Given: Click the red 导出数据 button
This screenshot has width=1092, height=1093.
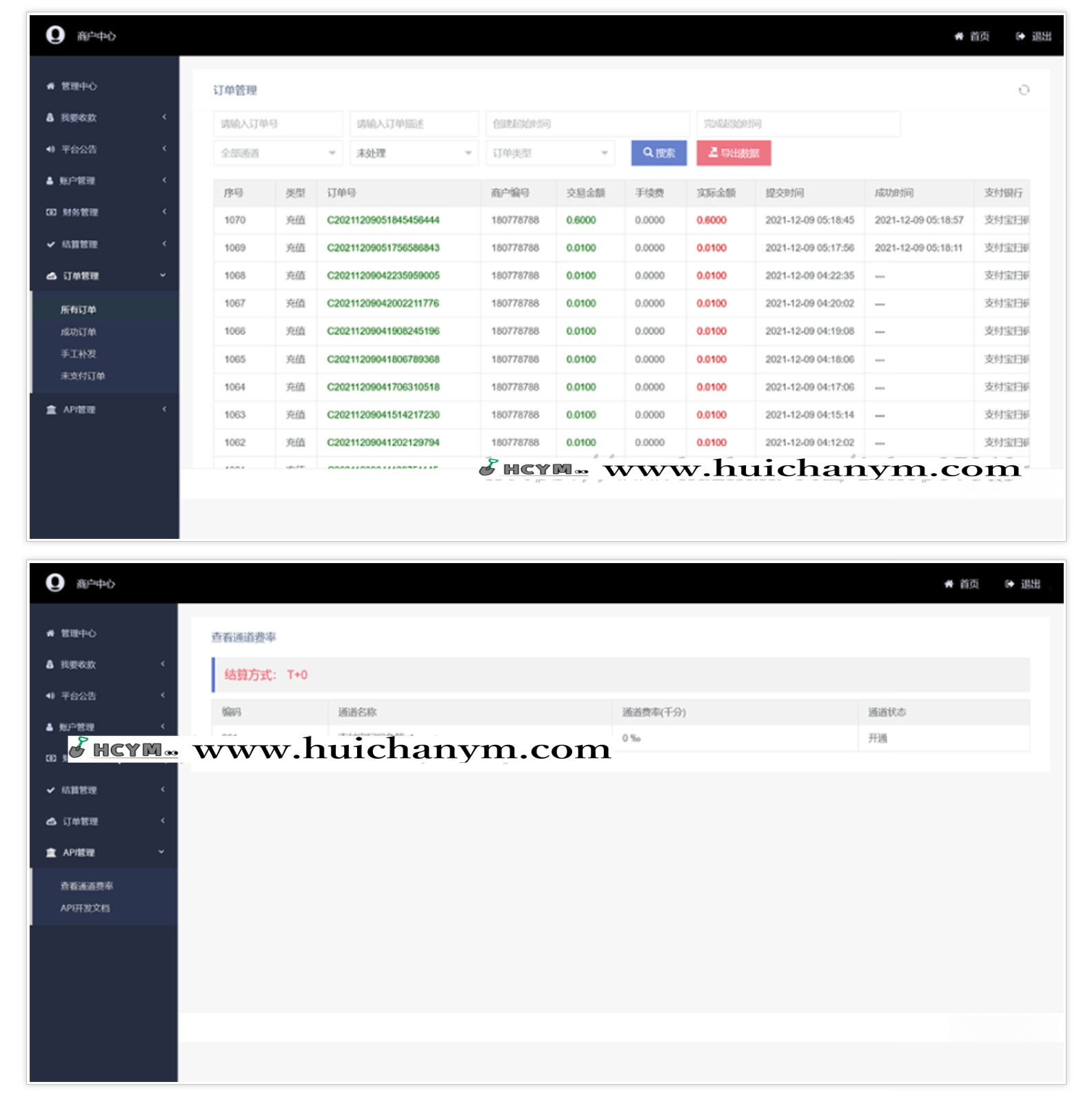Looking at the screenshot, I should 734,153.
